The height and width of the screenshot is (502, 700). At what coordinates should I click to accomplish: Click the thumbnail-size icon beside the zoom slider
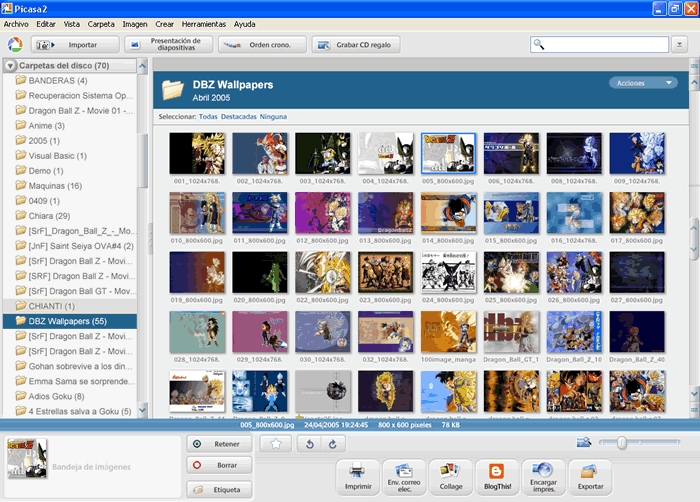584,442
